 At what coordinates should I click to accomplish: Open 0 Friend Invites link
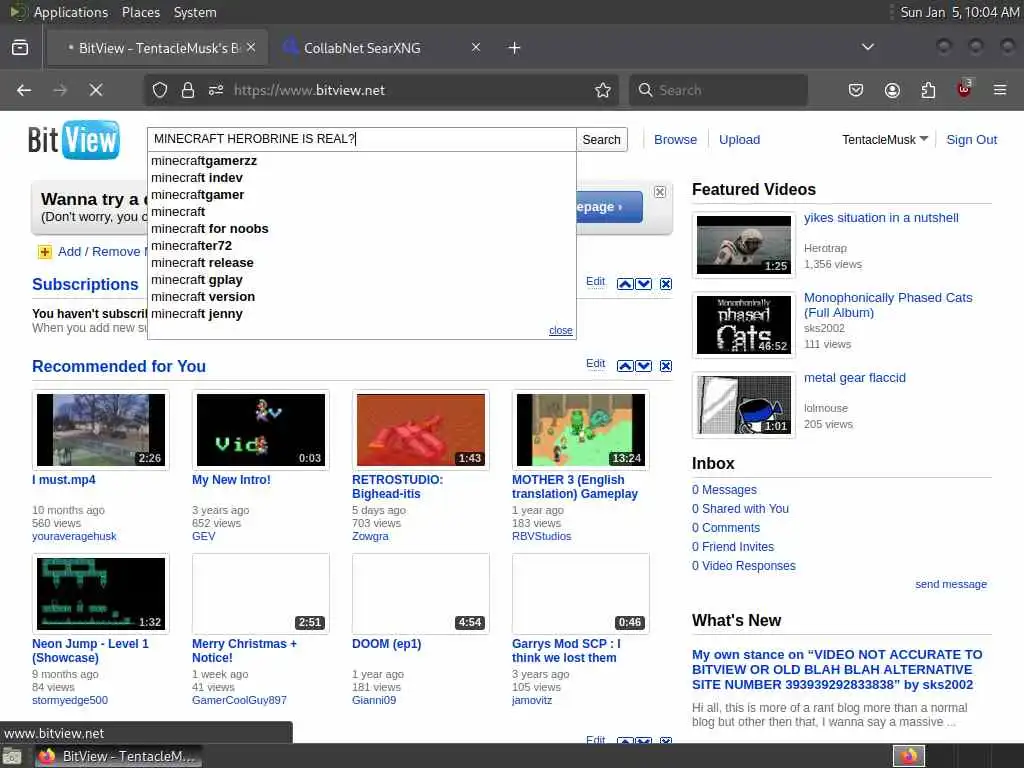point(733,547)
